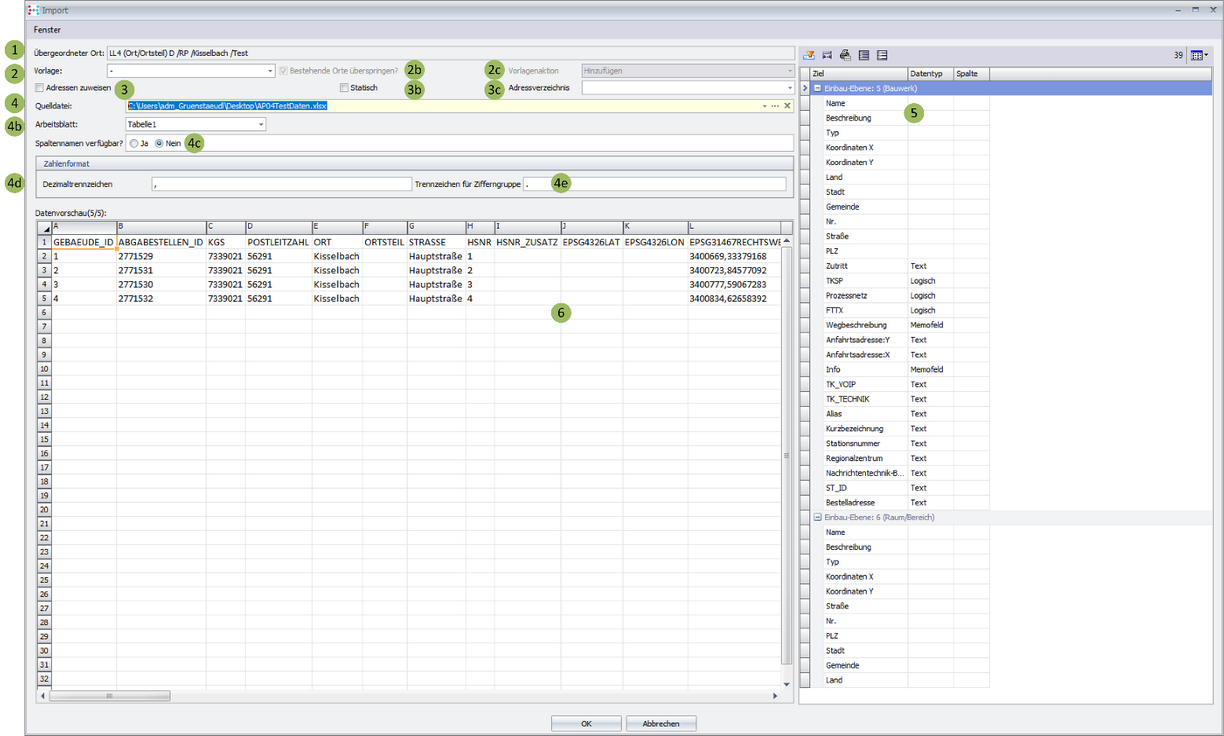Toggle the Adressen zuweisen checkbox
Image resolution: width=1224 pixels, height=736 pixels.
point(40,88)
